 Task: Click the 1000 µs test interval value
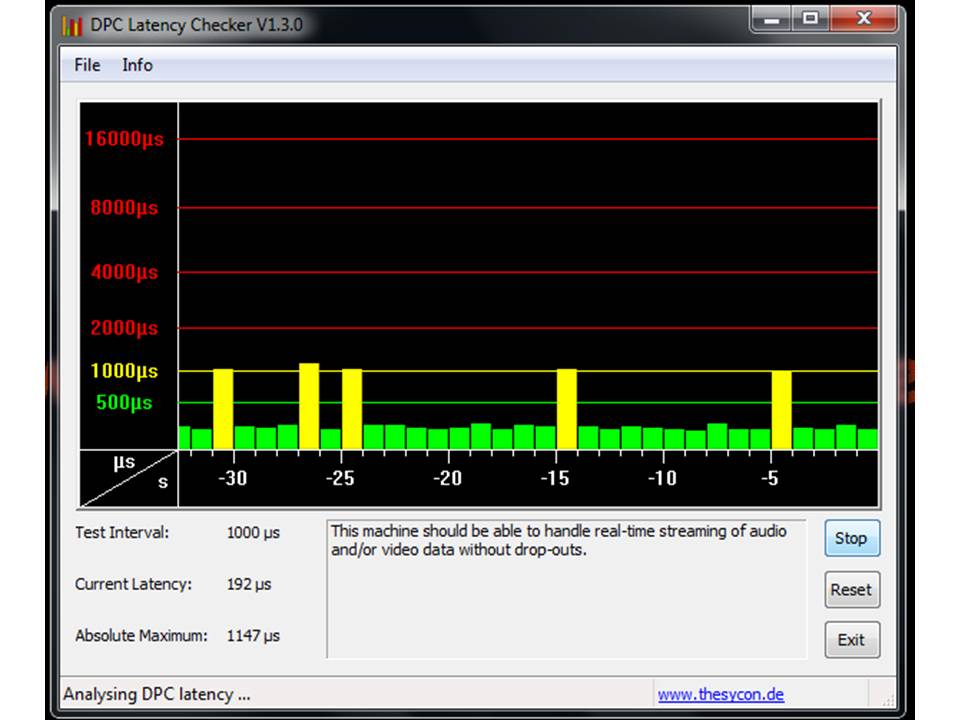(253, 533)
